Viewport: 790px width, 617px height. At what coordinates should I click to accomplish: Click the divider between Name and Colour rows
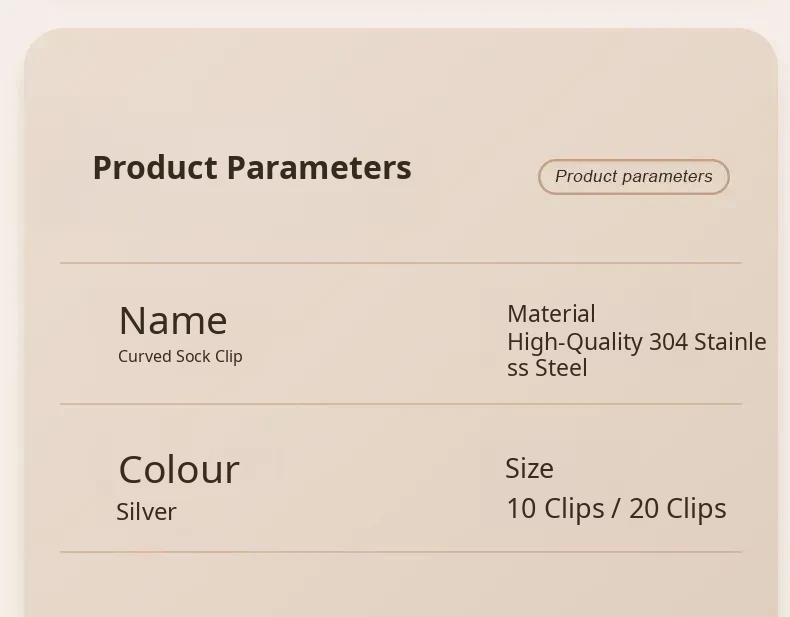[400, 404]
